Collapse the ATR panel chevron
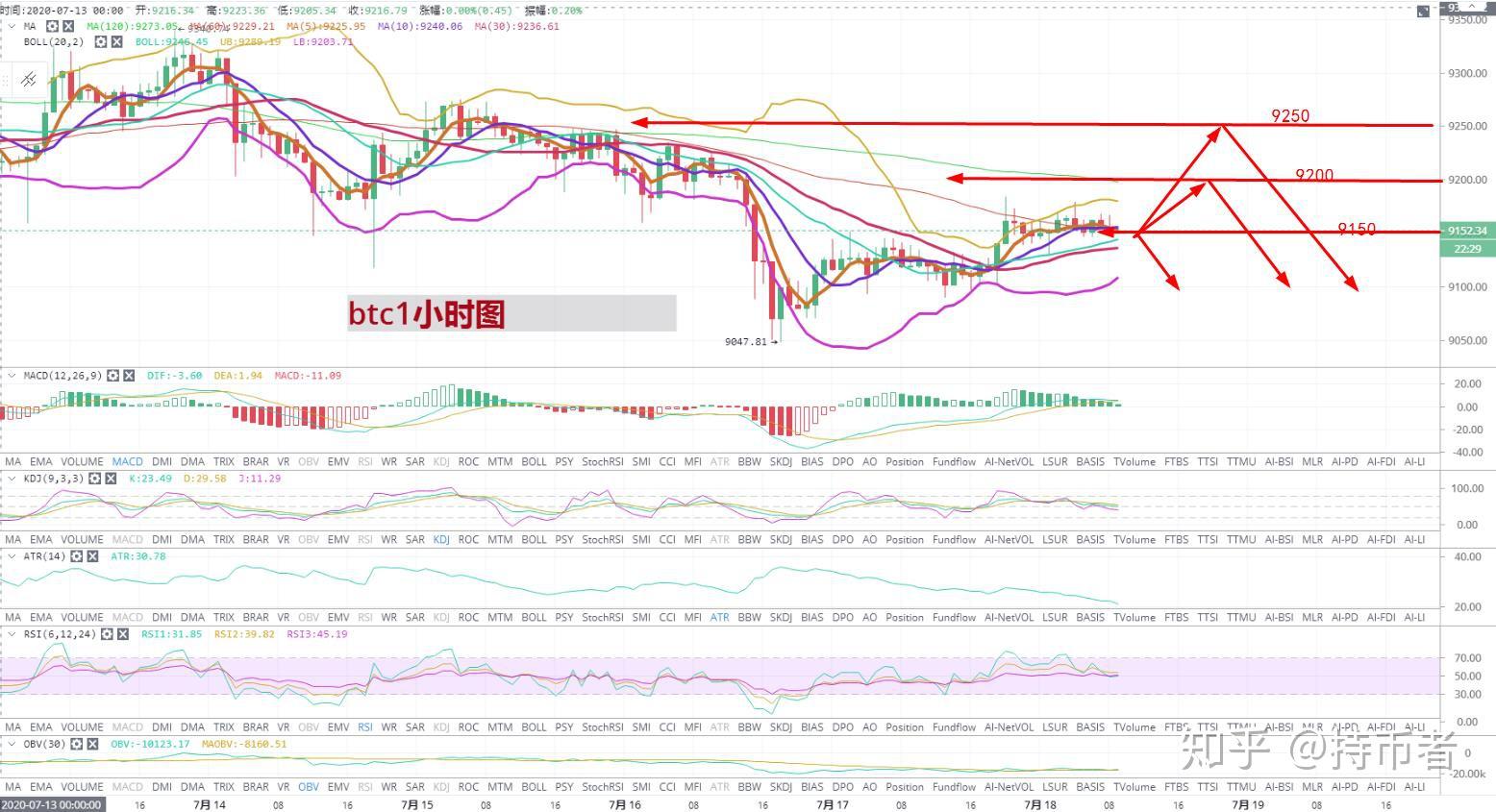Image resolution: width=1496 pixels, height=812 pixels. (x=12, y=556)
